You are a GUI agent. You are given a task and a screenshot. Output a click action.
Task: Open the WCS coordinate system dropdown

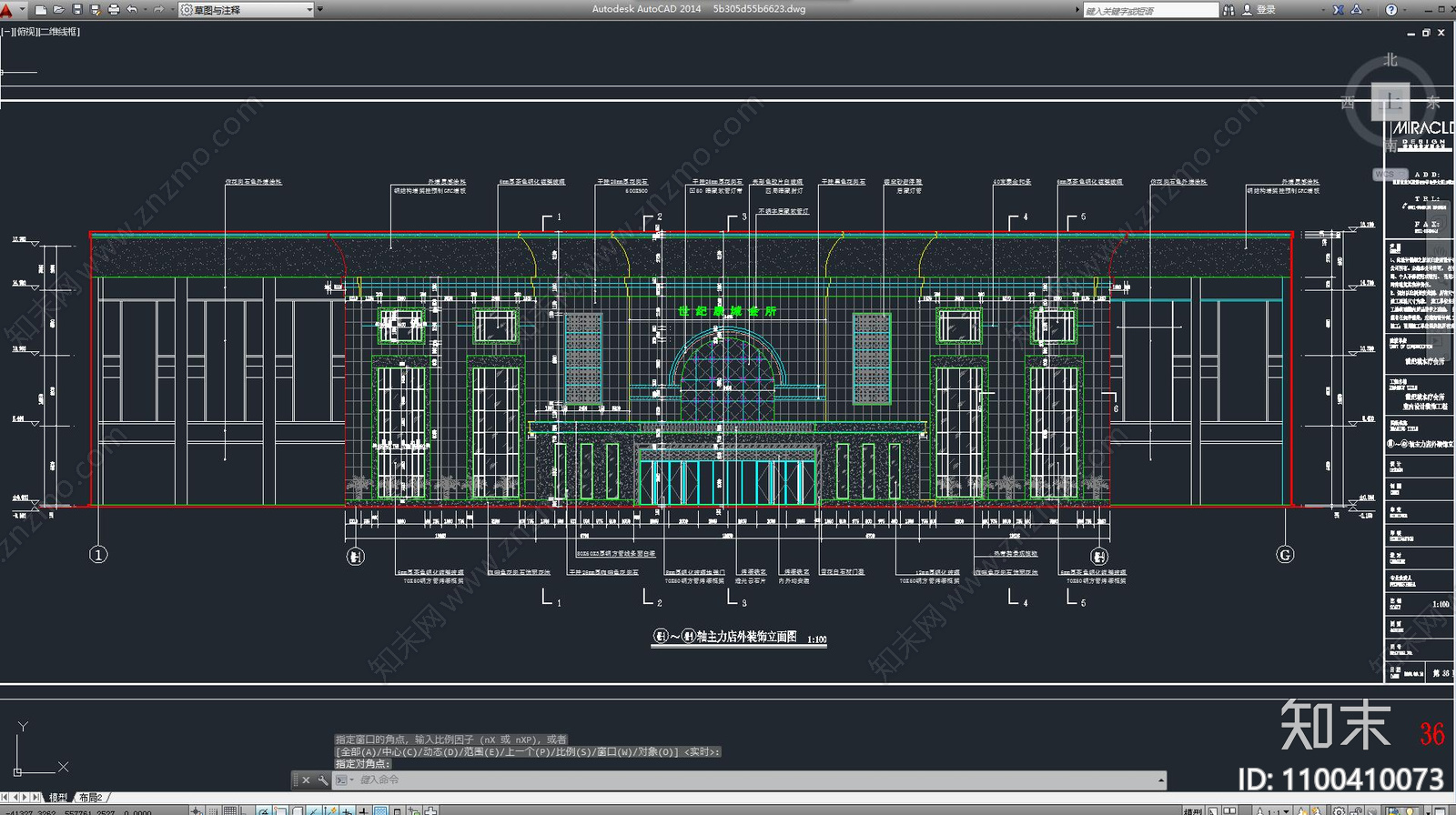[1390, 174]
